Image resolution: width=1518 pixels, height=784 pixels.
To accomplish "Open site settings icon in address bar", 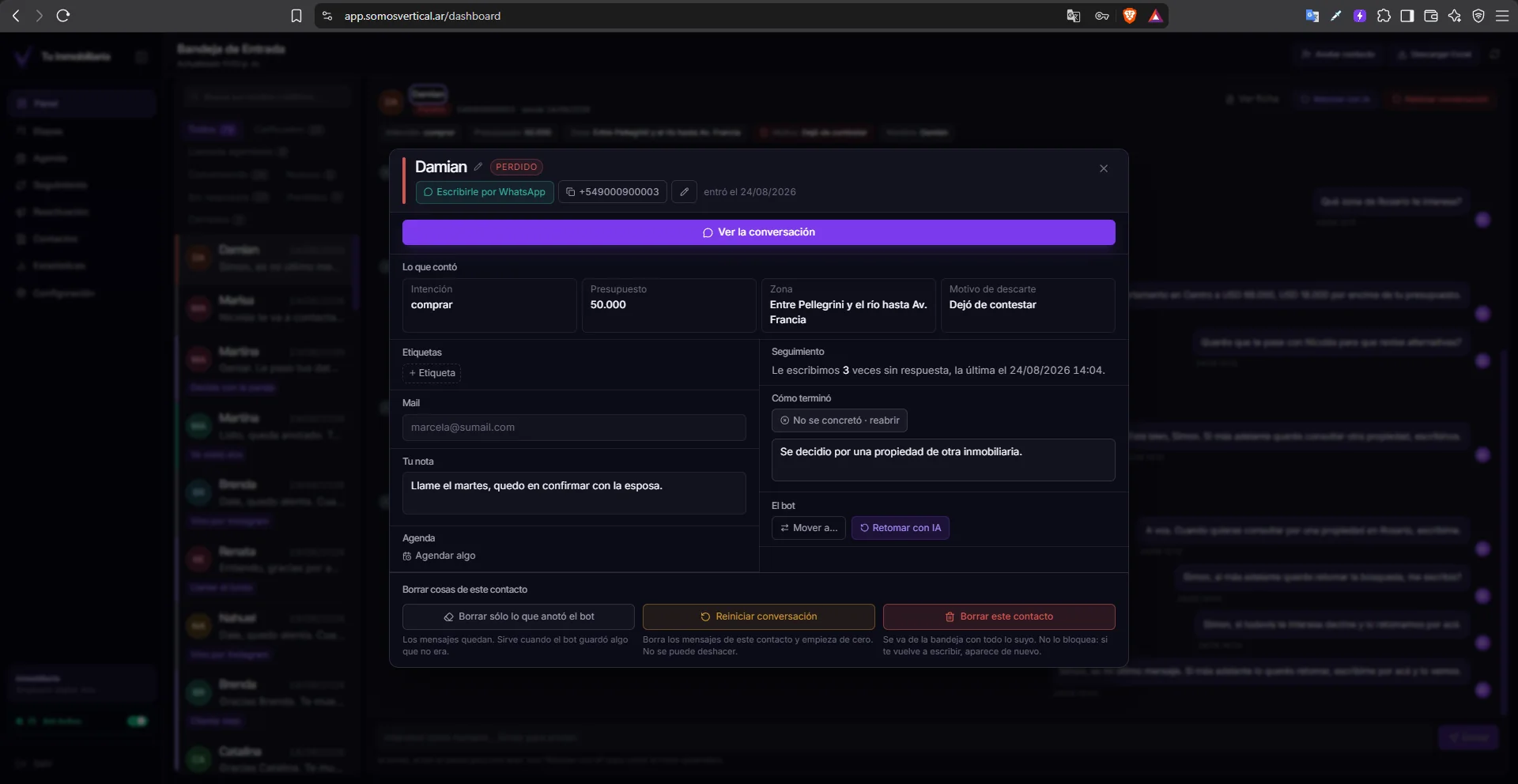I will tap(327, 16).
